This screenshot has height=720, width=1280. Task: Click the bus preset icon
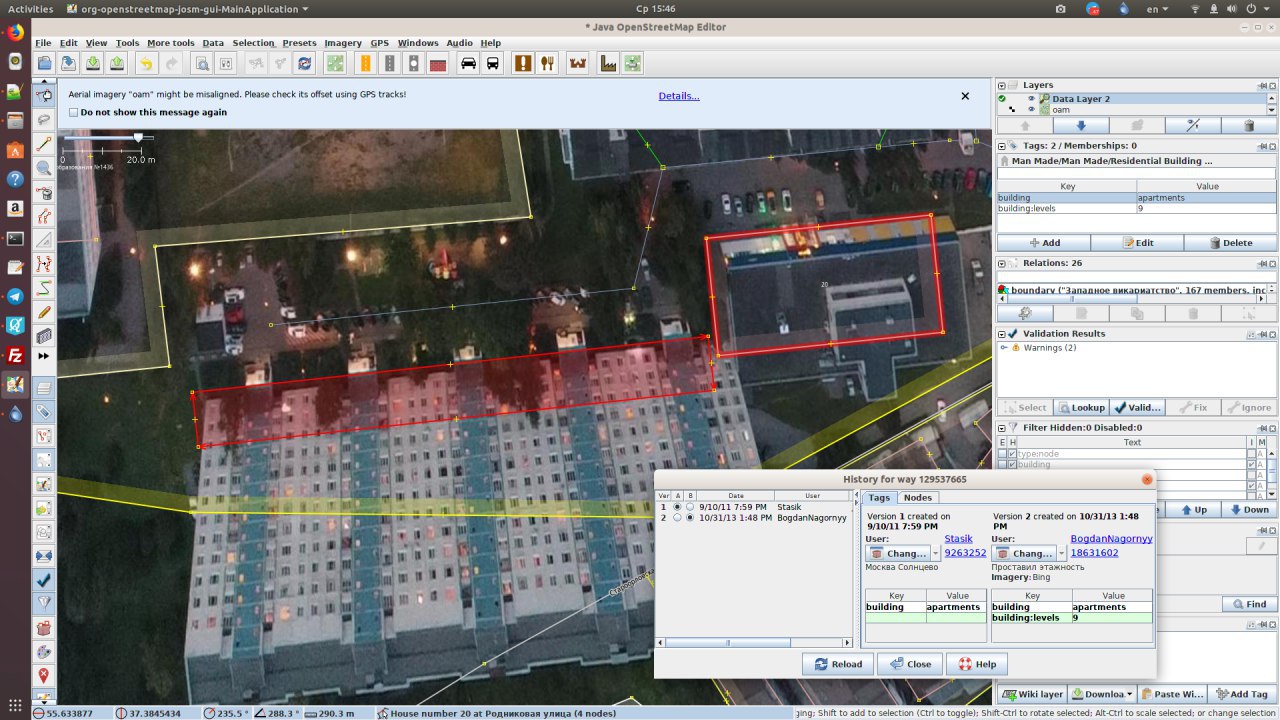493,63
